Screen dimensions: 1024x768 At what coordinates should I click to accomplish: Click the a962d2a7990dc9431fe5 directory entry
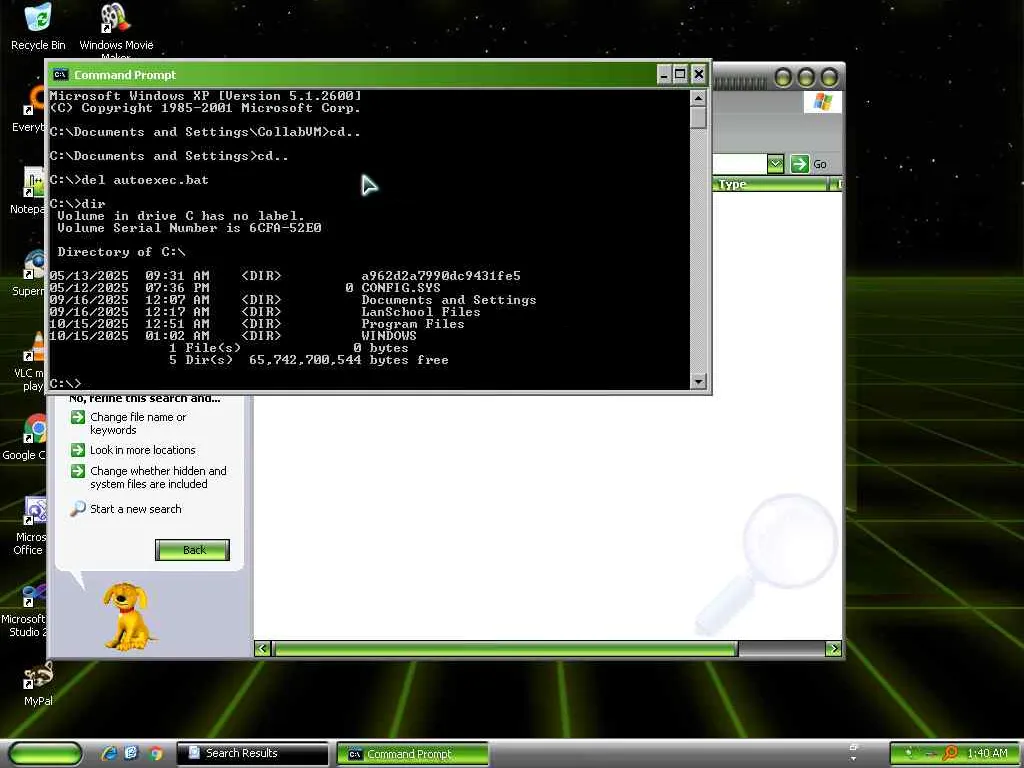(441, 276)
